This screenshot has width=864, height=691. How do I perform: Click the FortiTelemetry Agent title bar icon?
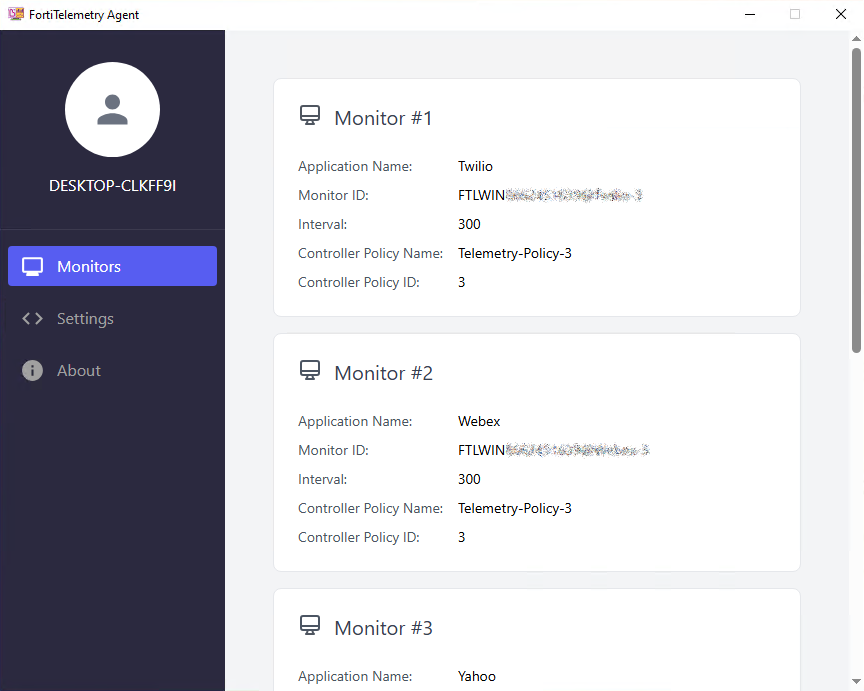pyautogui.click(x=16, y=14)
